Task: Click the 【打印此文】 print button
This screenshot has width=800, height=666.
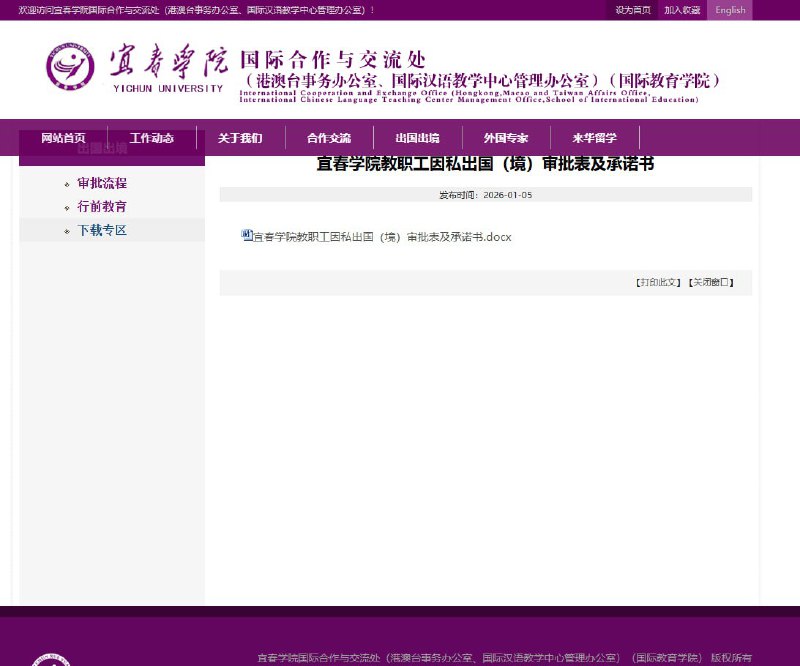Action: click(658, 282)
